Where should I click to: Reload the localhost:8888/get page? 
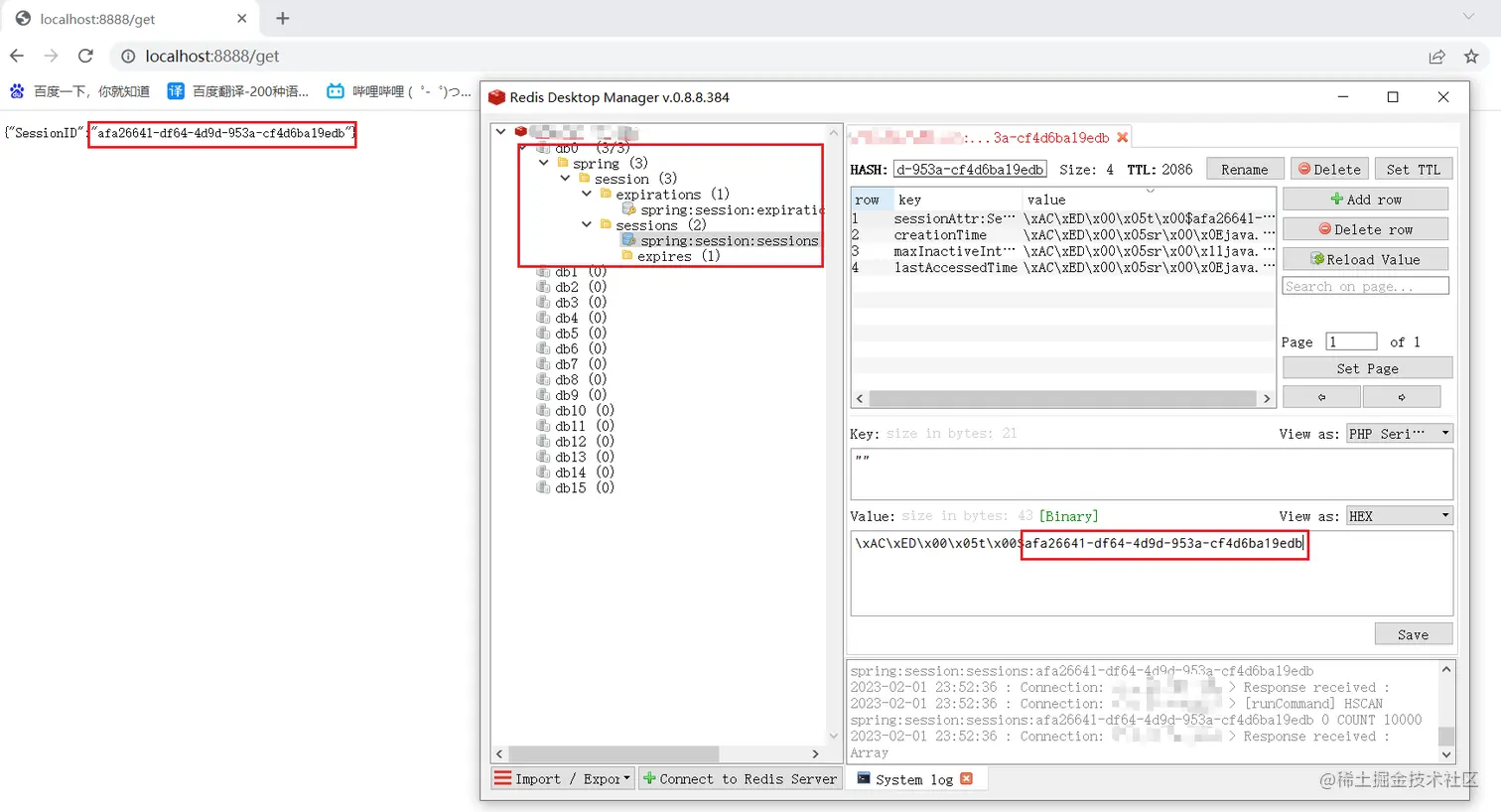[86, 57]
